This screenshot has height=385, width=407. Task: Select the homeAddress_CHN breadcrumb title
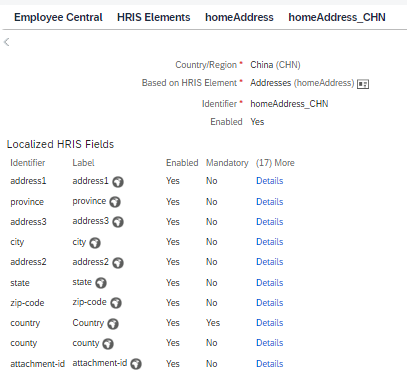pos(337,17)
